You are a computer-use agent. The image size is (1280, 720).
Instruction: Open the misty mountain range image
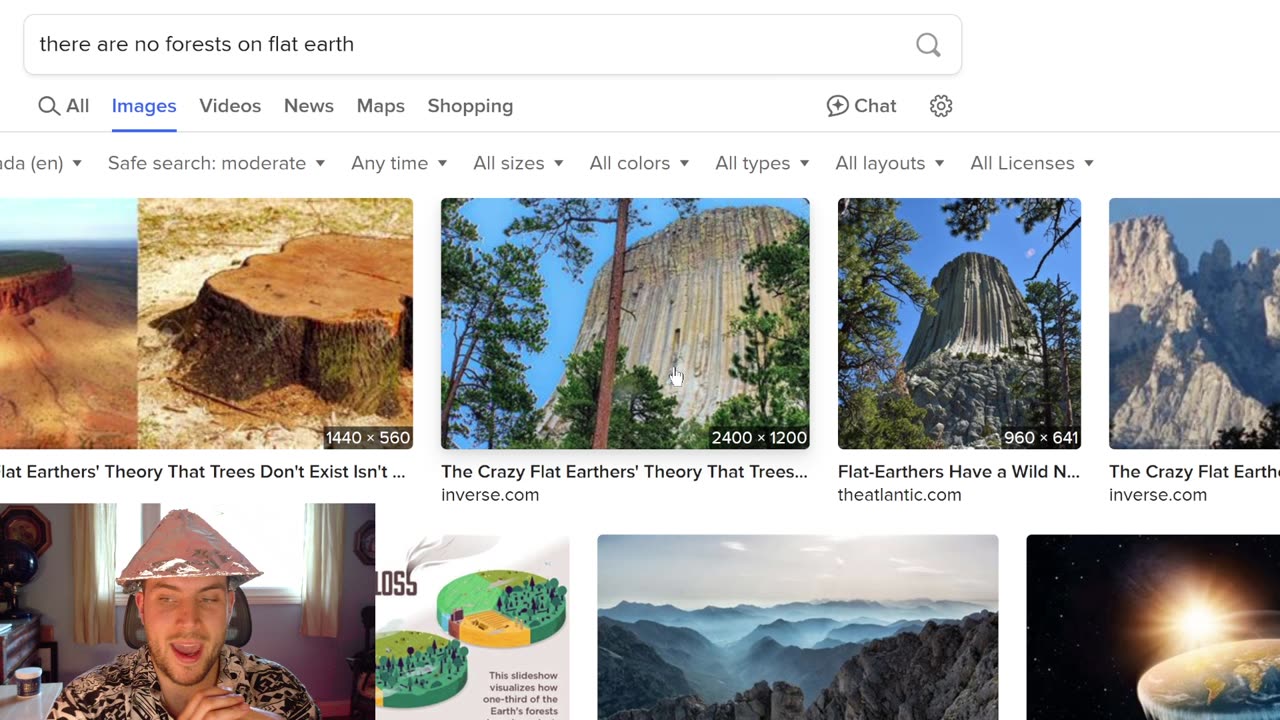(x=797, y=627)
